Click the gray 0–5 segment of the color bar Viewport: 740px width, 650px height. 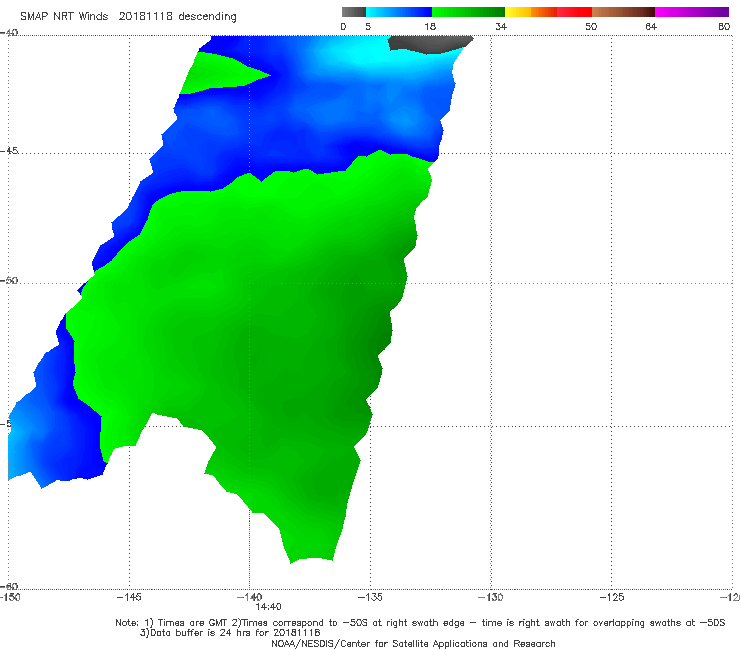pos(354,12)
